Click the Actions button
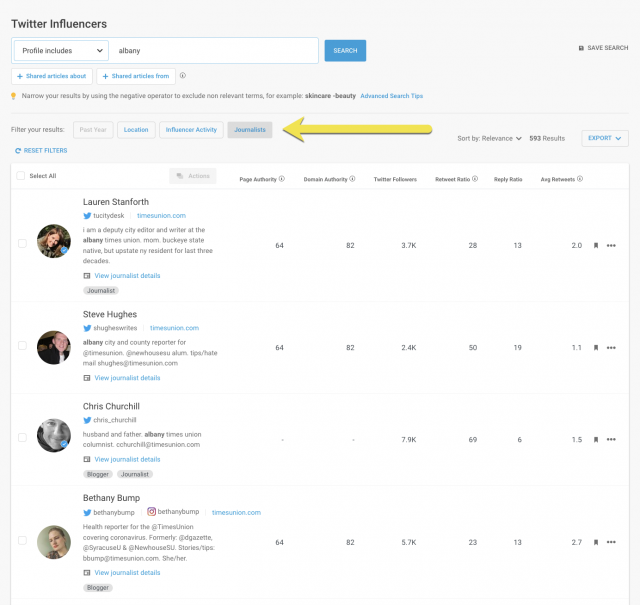The height and width of the screenshot is (605, 640). point(193,176)
